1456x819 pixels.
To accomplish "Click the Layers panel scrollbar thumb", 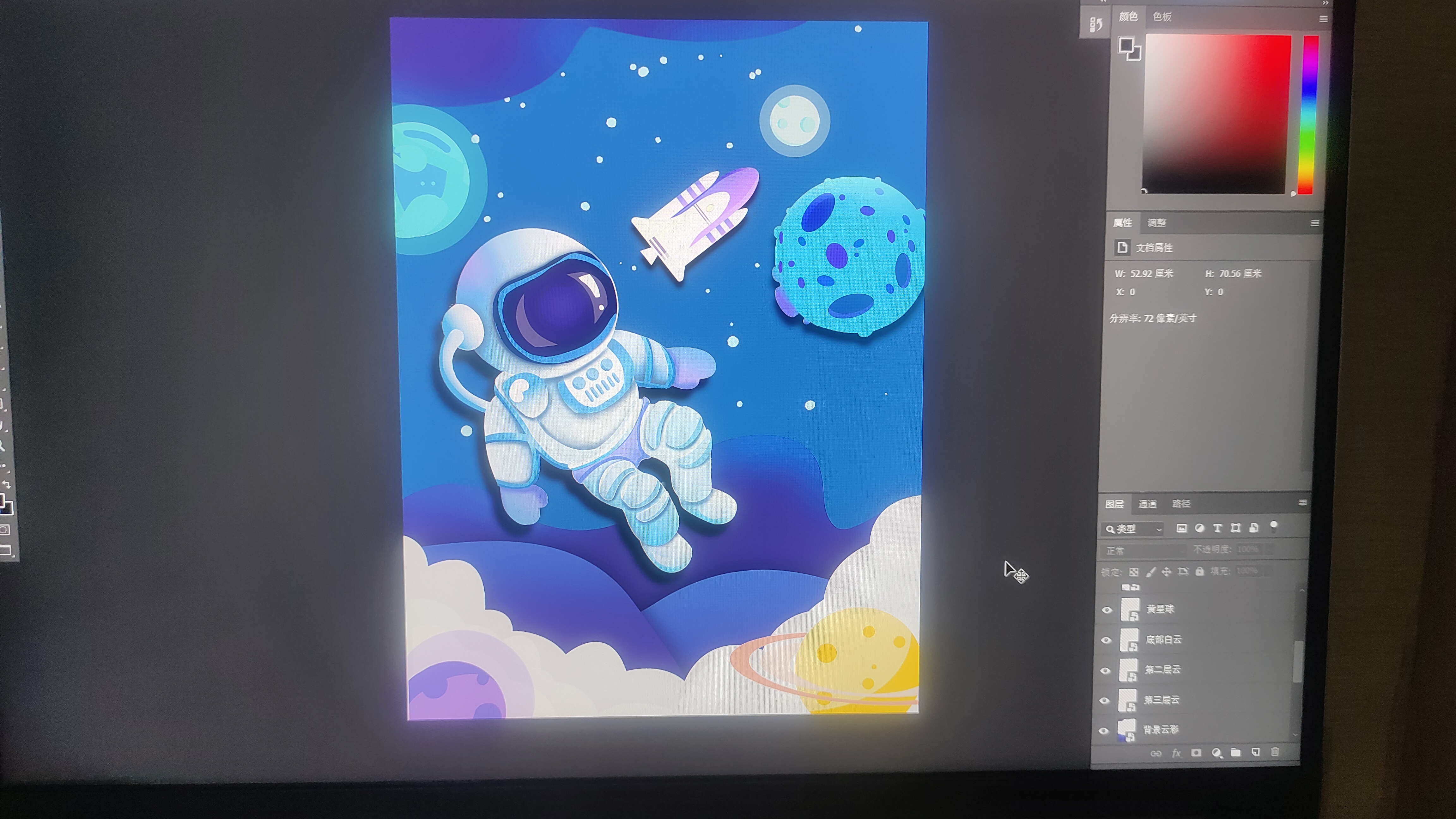I will (1298, 662).
